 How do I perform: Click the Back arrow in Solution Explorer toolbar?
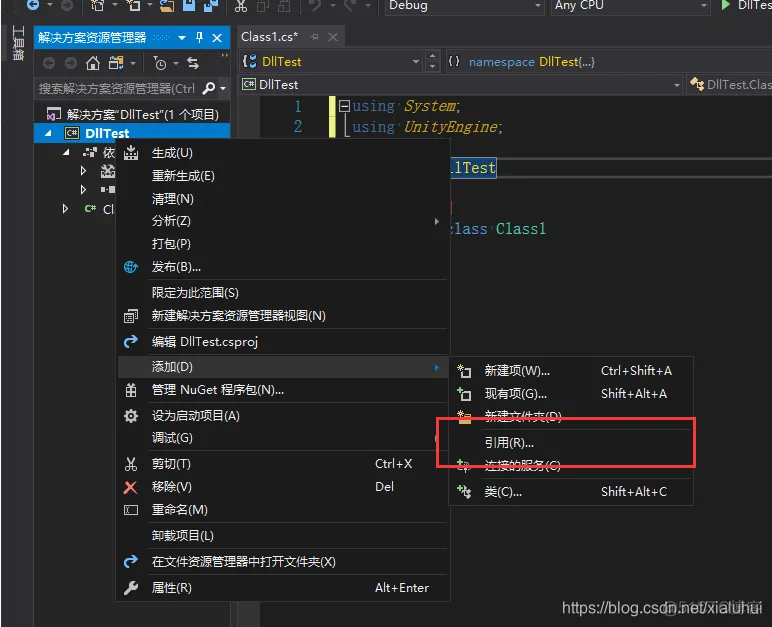(x=48, y=63)
